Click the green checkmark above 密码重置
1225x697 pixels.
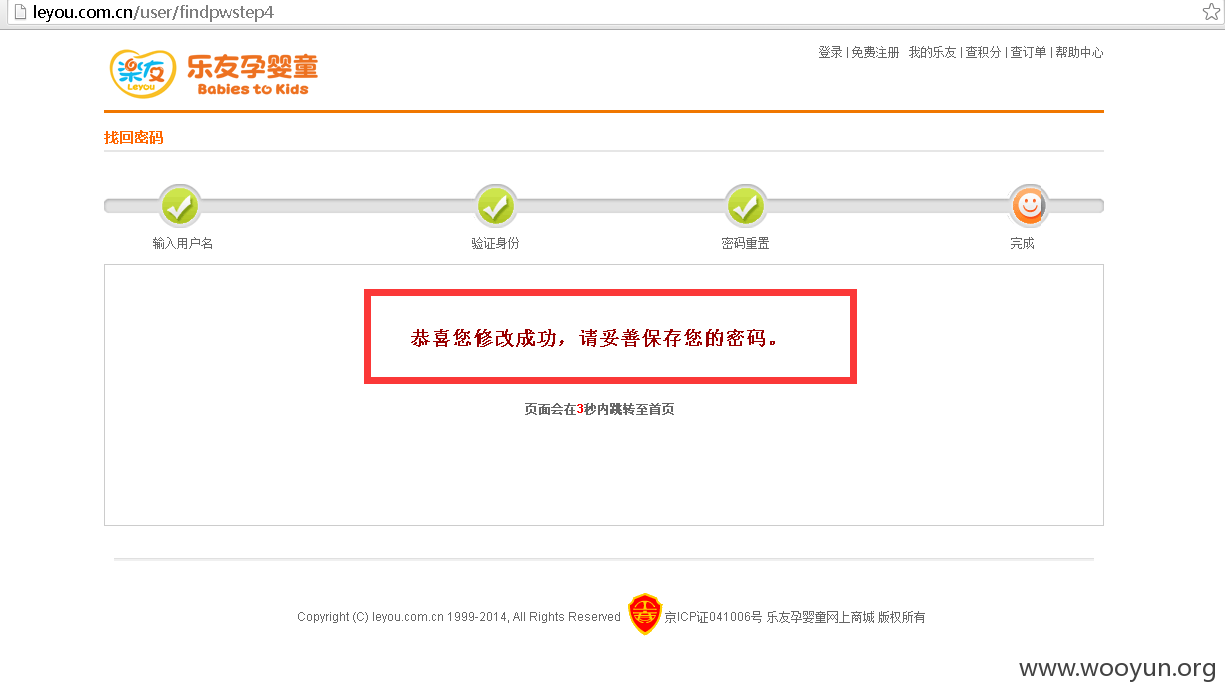pos(746,207)
